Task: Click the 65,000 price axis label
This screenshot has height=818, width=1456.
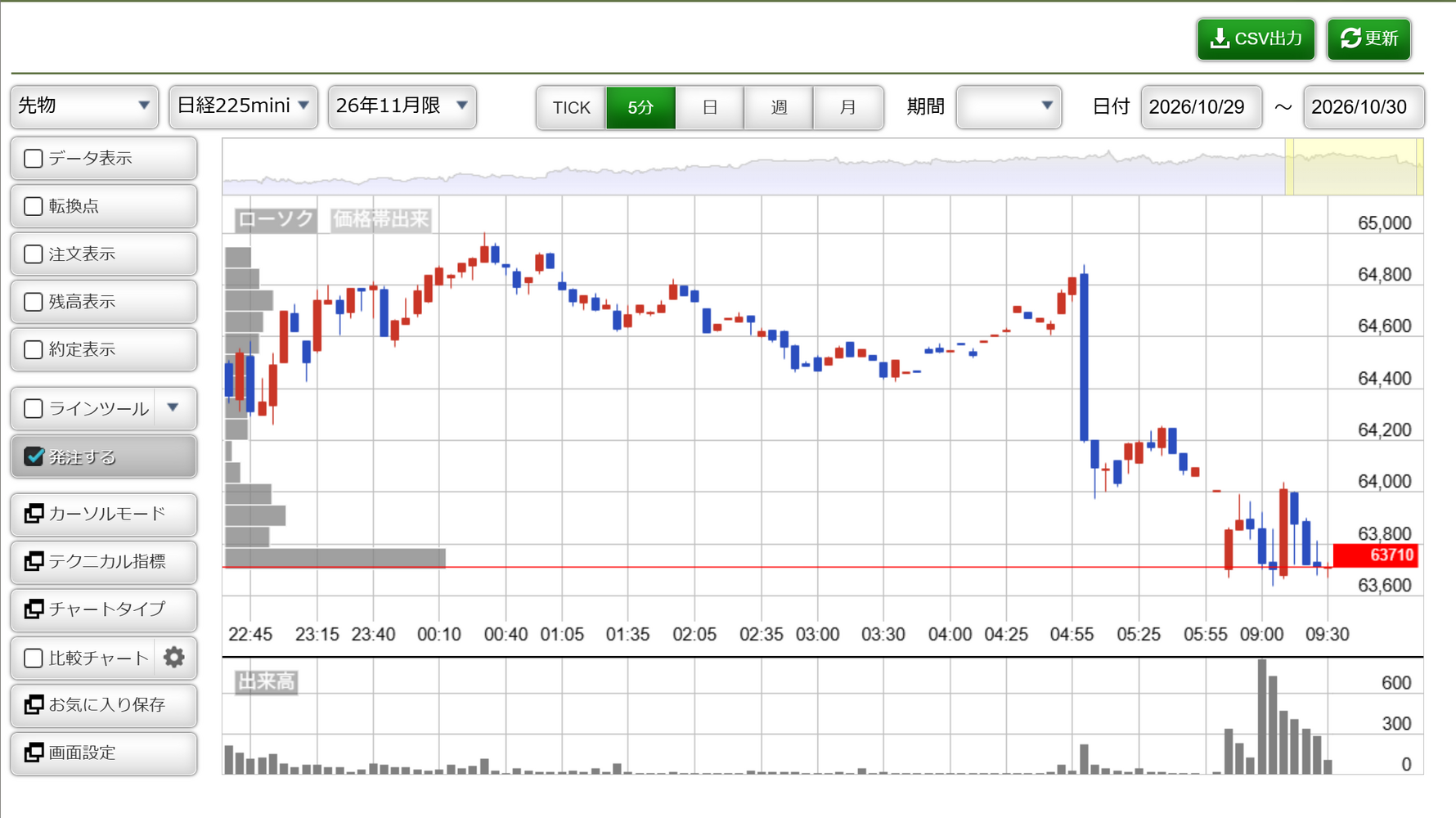Action: [x=1384, y=223]
